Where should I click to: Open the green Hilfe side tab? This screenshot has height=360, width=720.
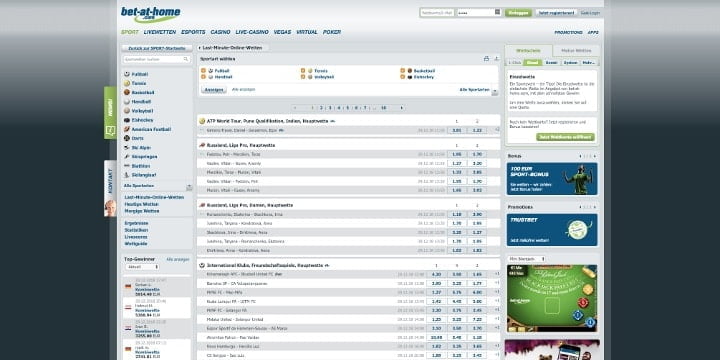(110, 112)
